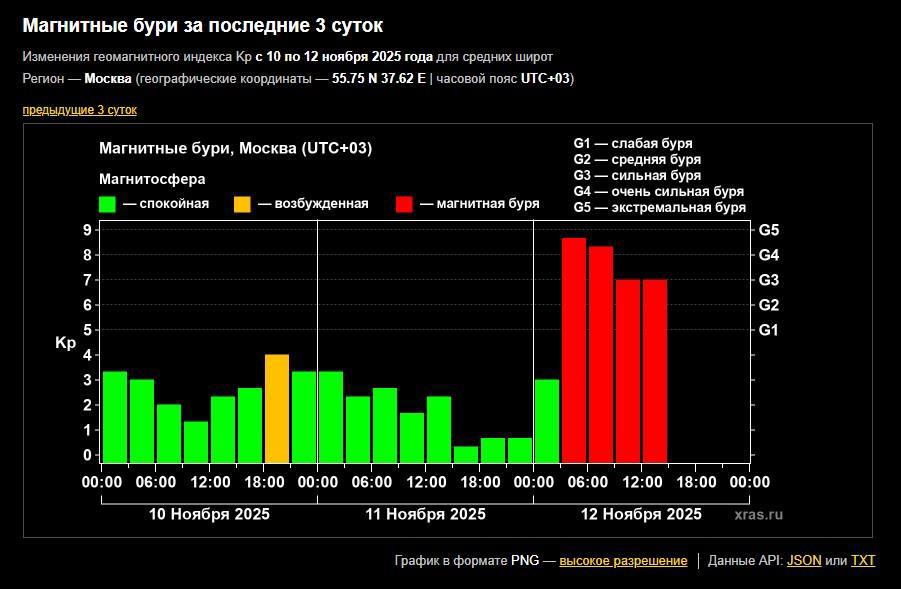Click the Kp label on the left axis
Image resolution: width=901 pixels, height=589 pixels.
65,343
